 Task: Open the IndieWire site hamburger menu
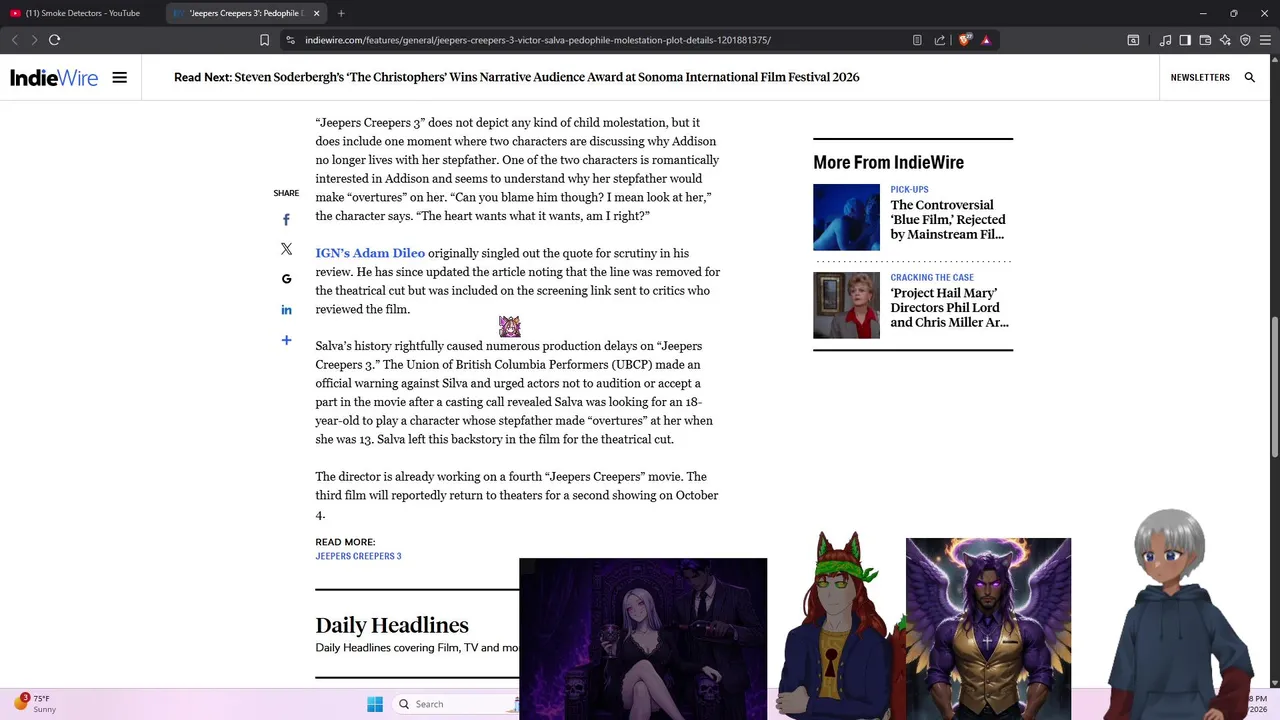[120, 77]
